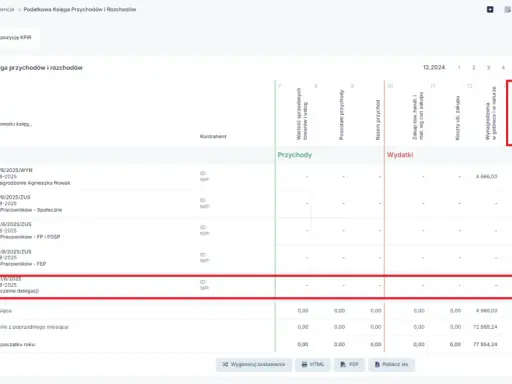Image resolution: width=512 pixels, height=384 pixels.
Task: Click the księga przychodów i rozchodów heading
Action: [x=41, y=68]
